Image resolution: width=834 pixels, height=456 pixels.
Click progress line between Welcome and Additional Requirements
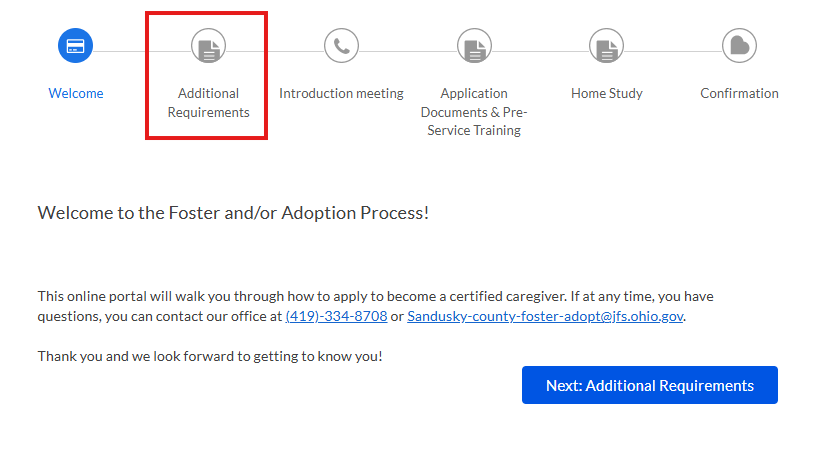coord(142,50)
